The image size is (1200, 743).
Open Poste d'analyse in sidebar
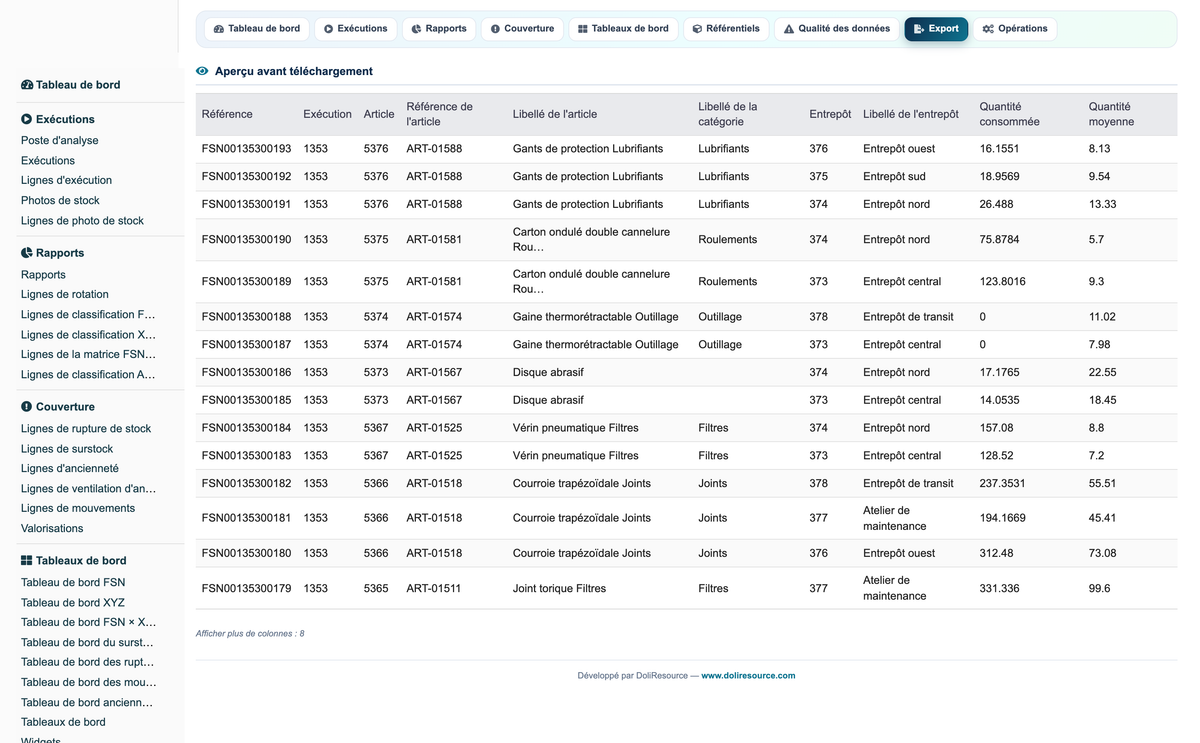click(60, 141)
